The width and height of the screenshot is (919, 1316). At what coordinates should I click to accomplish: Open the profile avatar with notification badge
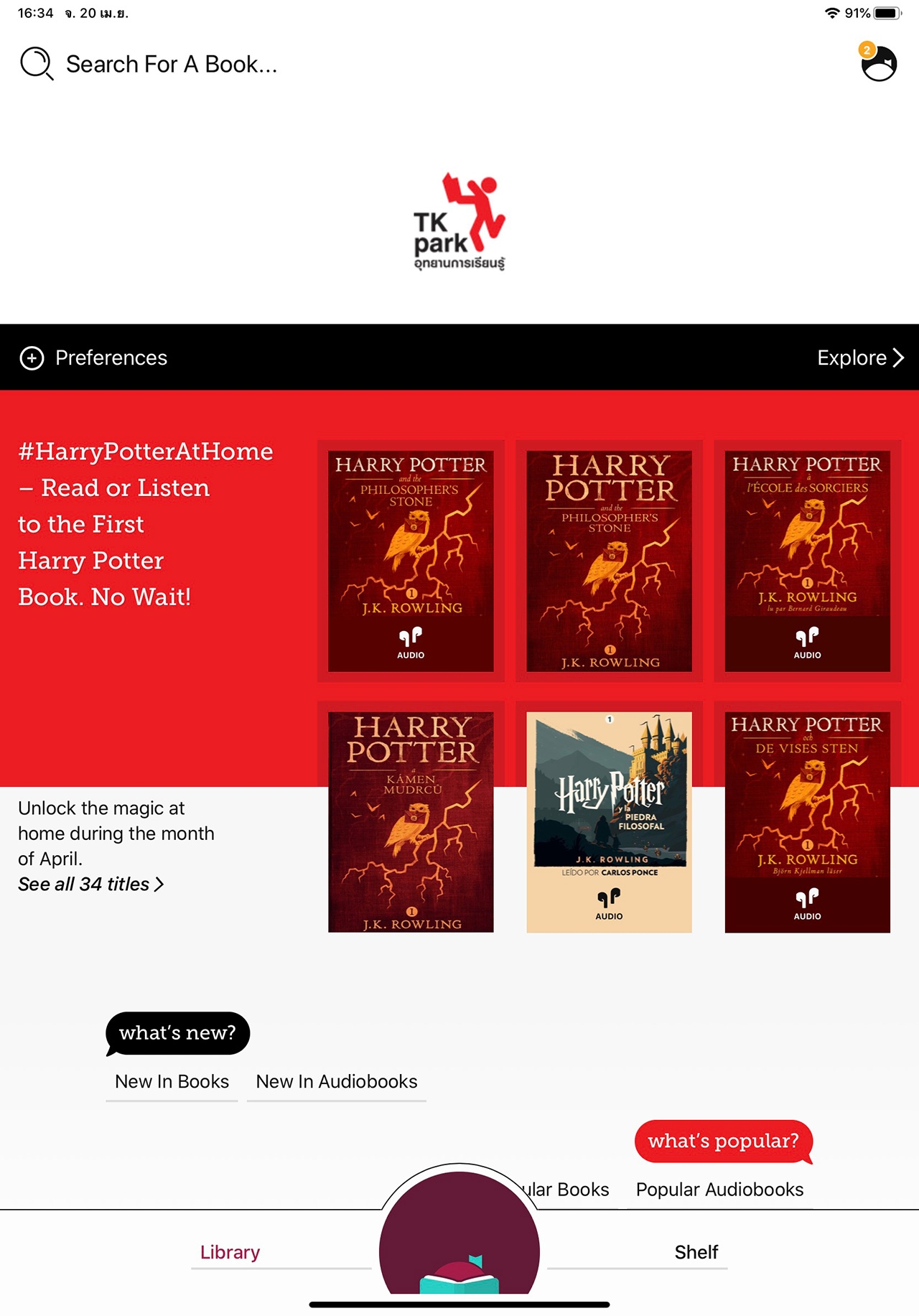click(x=878, y=62)
